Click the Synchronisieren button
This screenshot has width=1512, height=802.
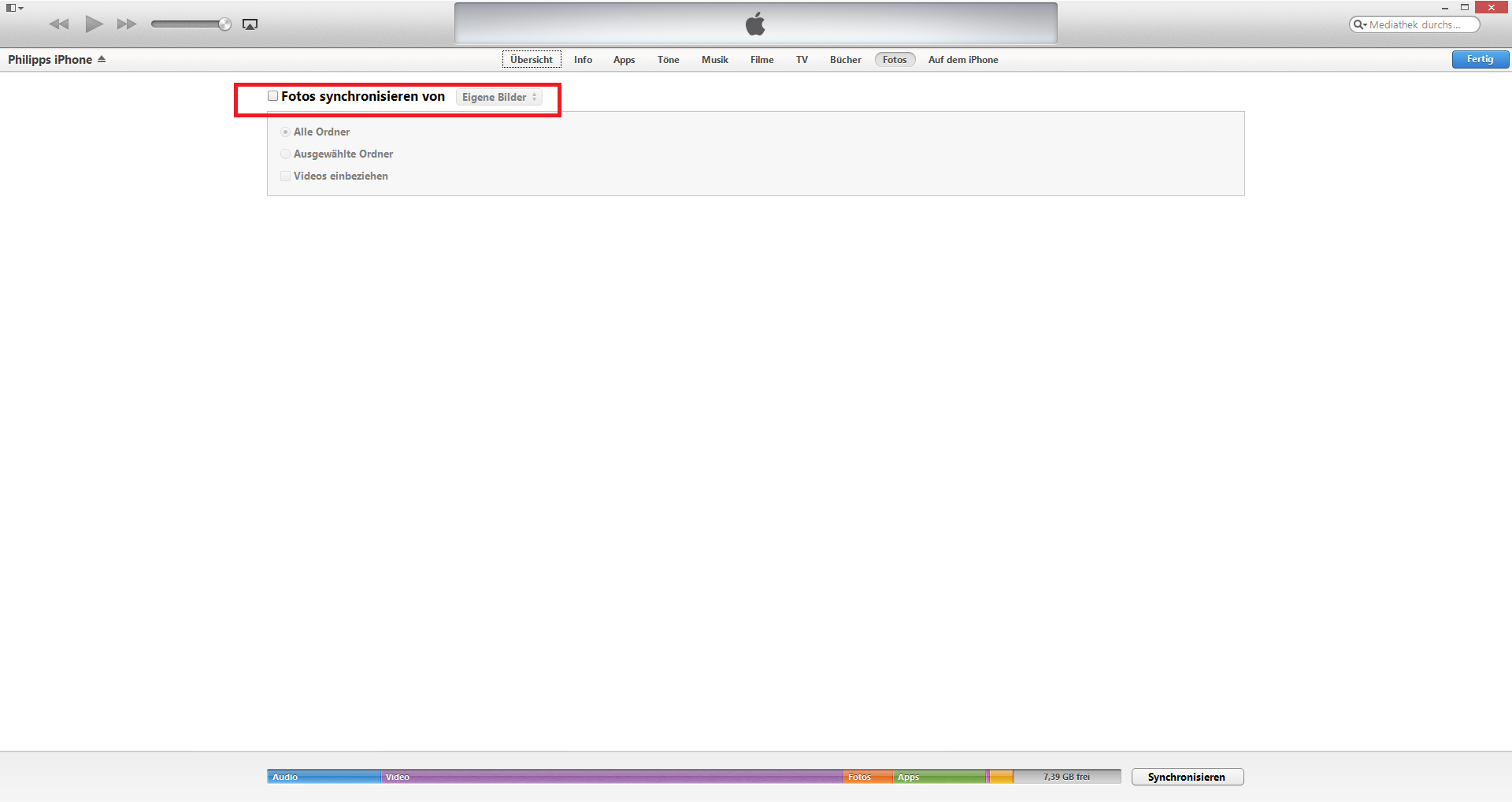click(x=1188, y=777)
